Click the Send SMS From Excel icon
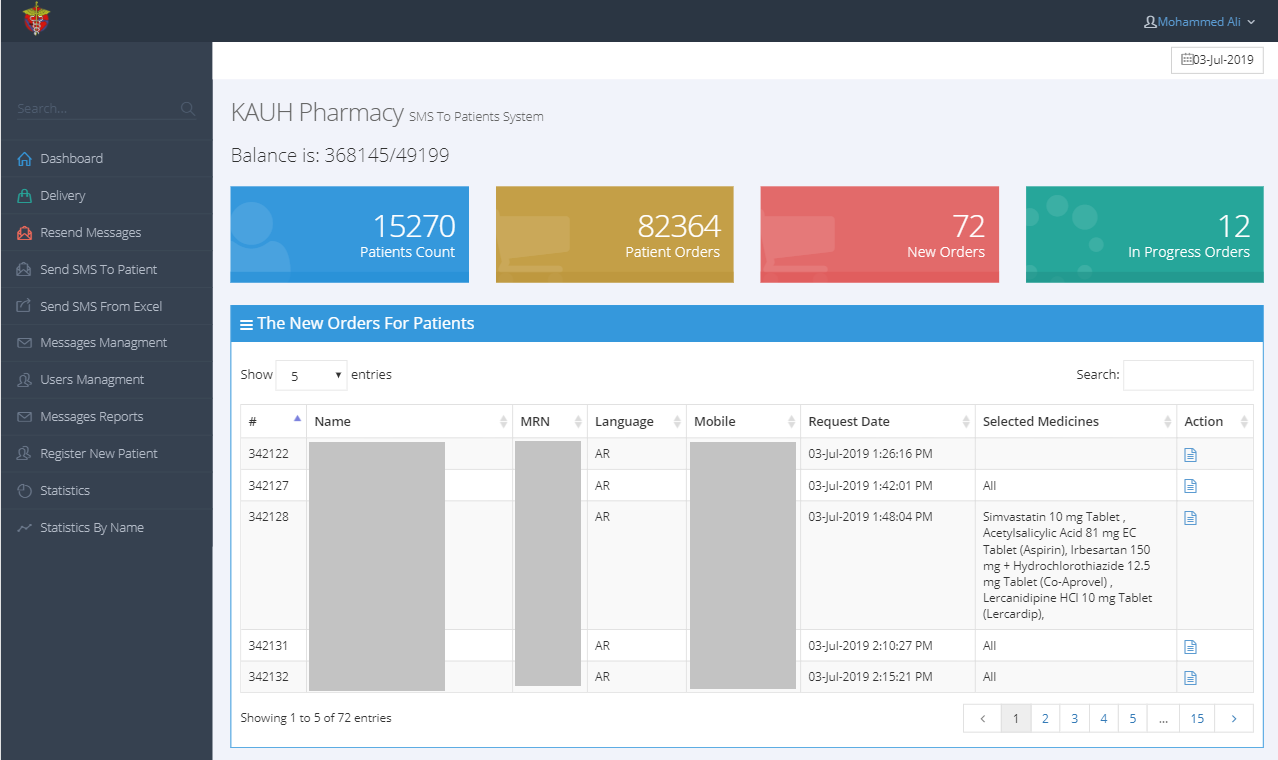The width and height of the screenshot is (1278, 760). click(x=25, y=307)
